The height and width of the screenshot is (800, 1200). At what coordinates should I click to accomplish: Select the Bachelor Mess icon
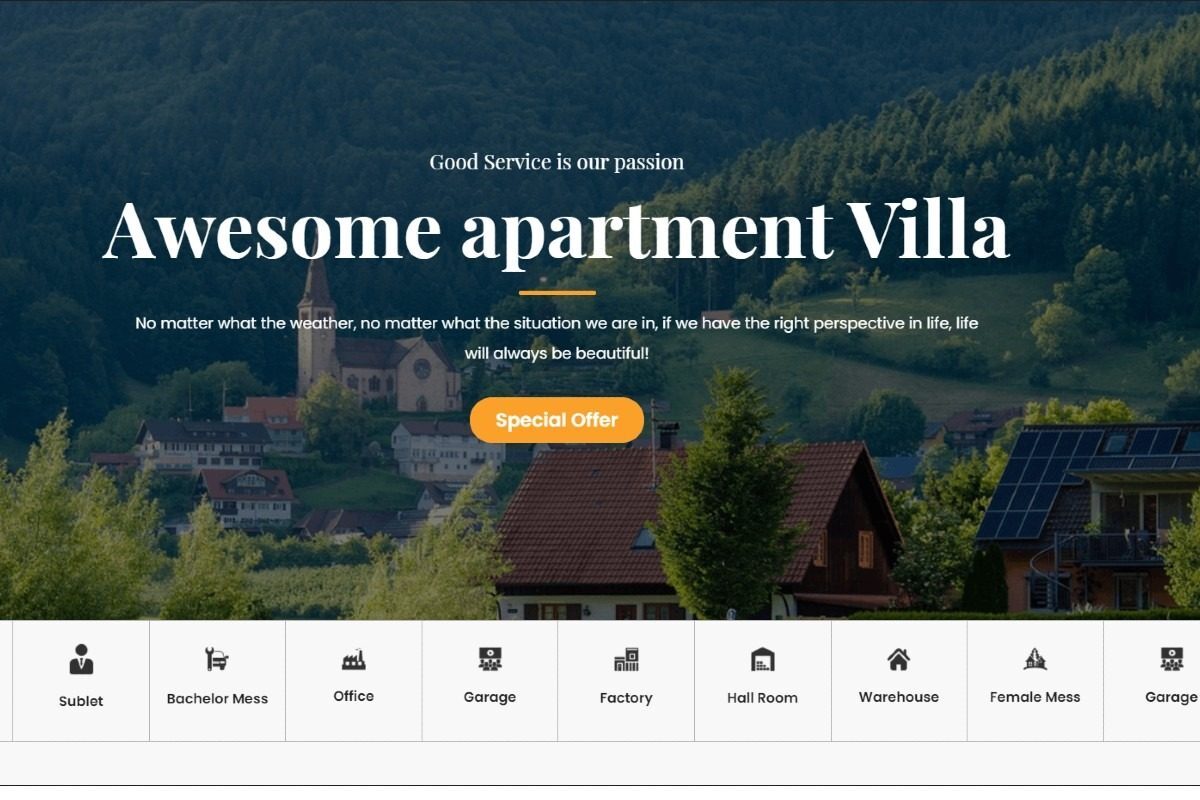[217, 659]
